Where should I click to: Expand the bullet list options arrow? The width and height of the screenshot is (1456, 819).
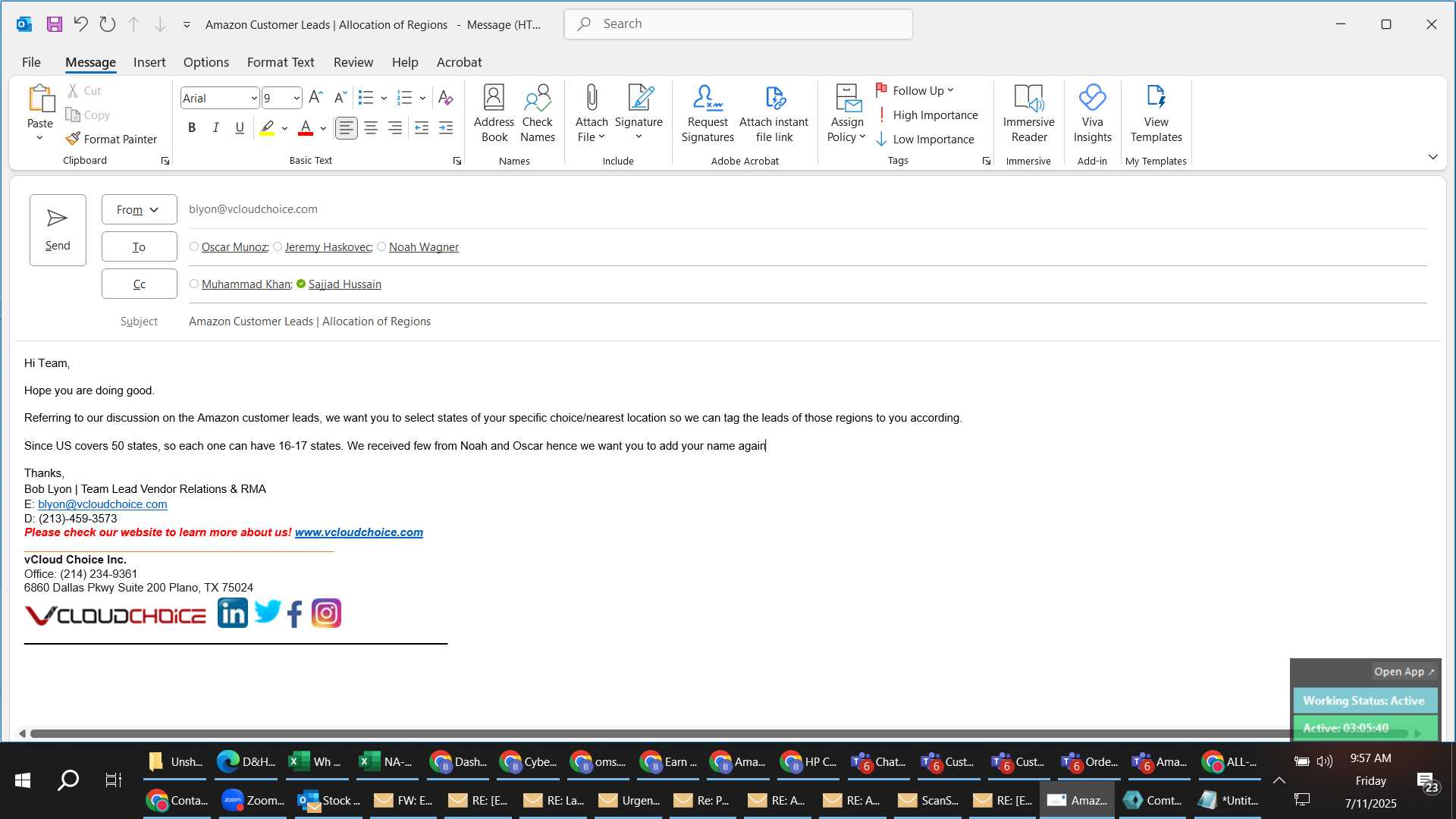tap(384, 98)
